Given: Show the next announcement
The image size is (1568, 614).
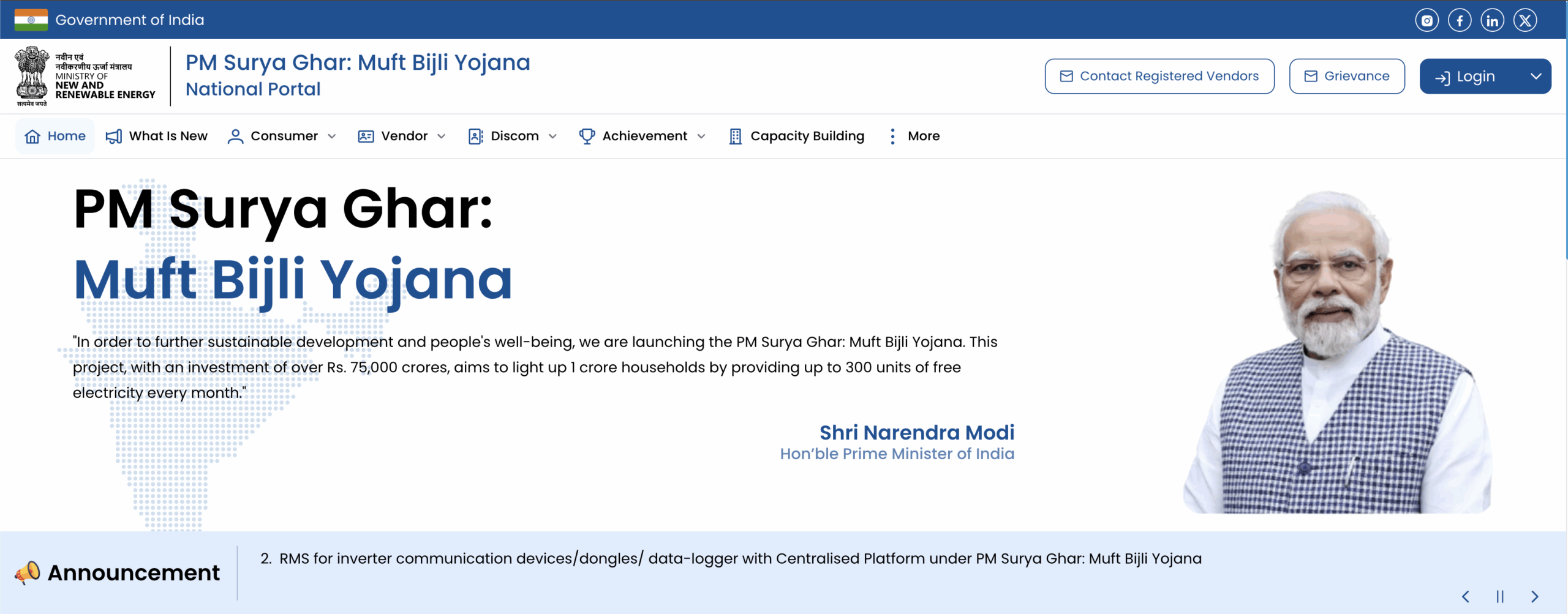Looking at the screenshot, I should coord(1534,596).
